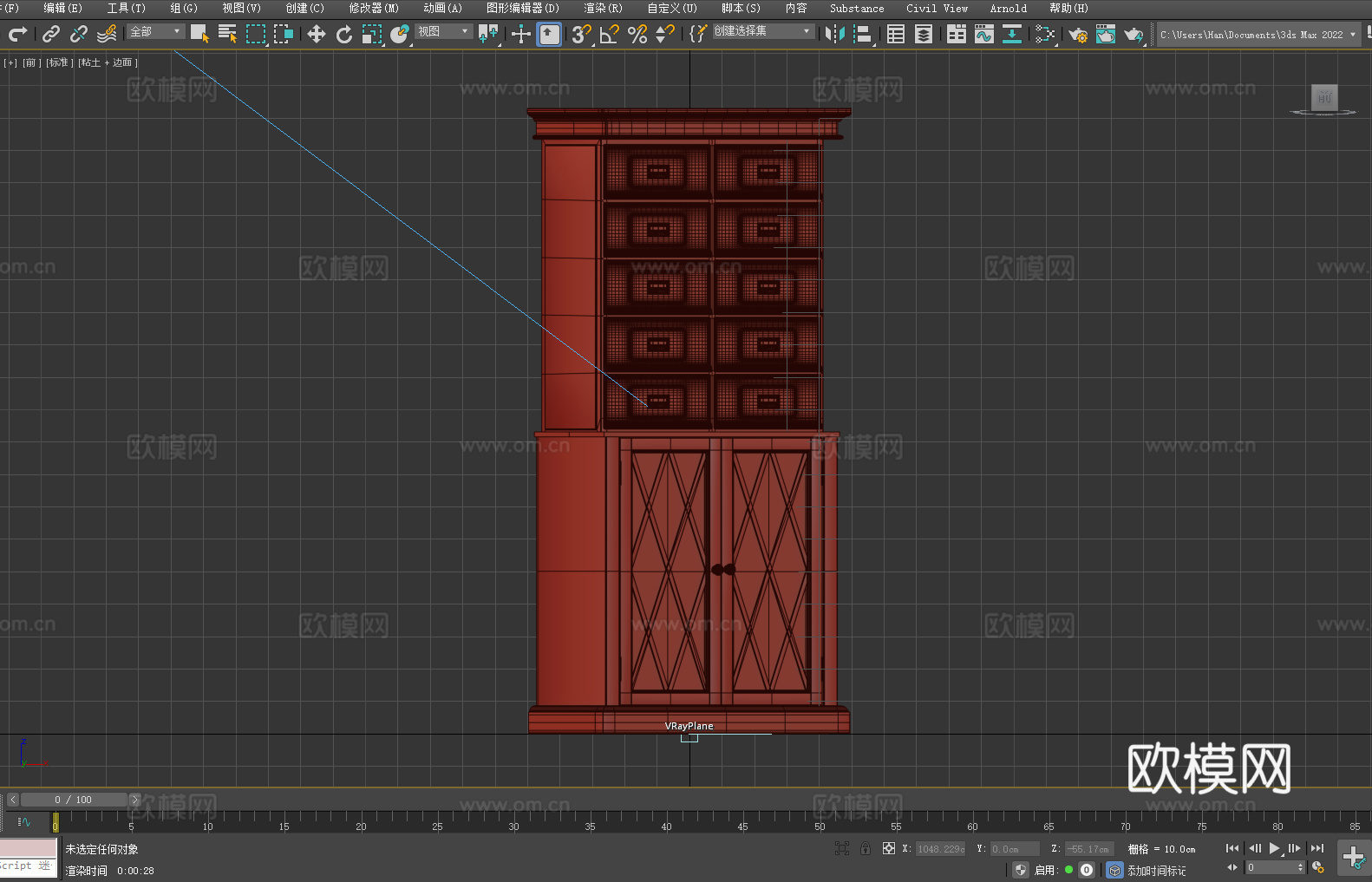Click the time slider 0 / 100 handle
The image size is (1372, 882).
(x=74, y=800)
